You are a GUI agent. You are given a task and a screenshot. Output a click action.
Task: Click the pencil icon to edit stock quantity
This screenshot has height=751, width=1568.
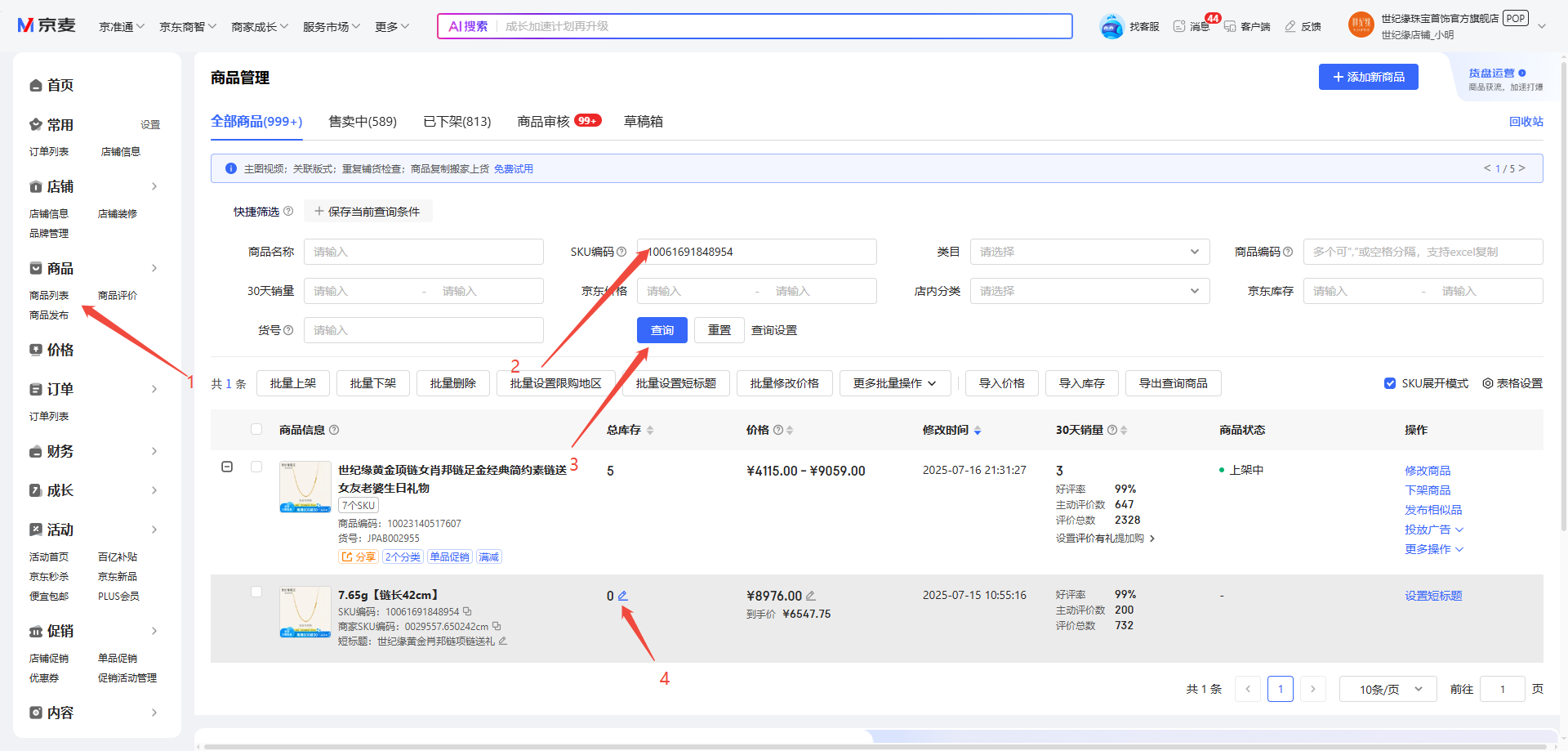[623, 596]
